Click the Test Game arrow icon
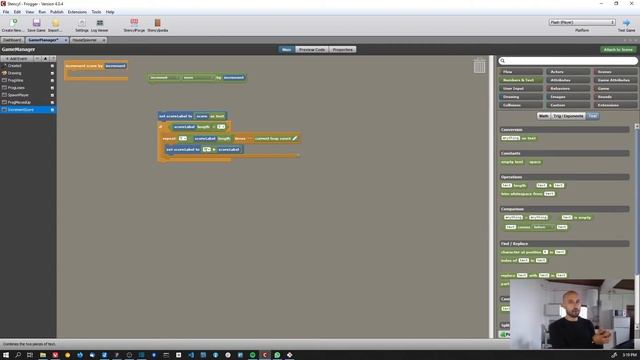Viewport: 640px width, 360px height. point(626,23)
